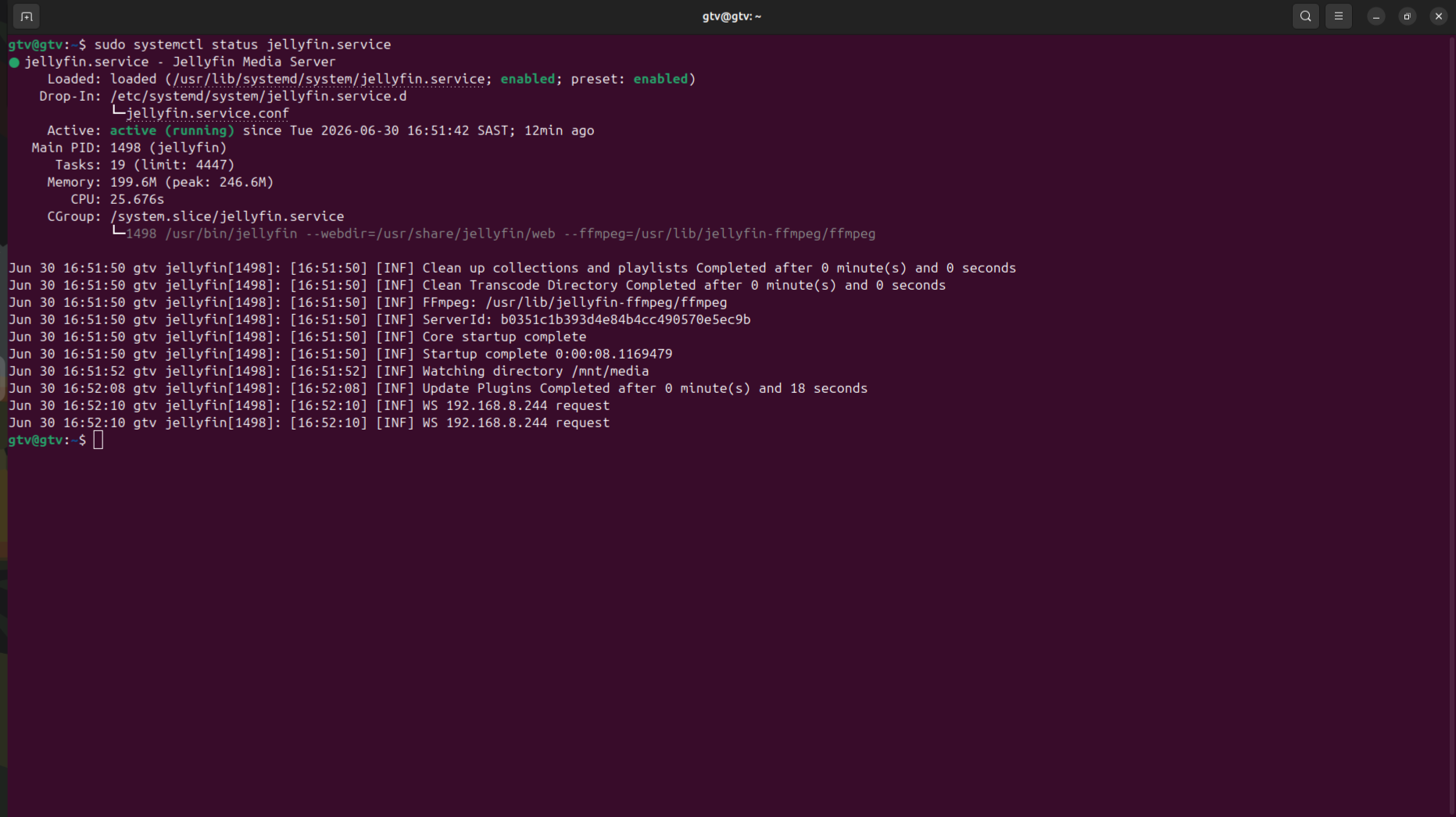Open a new terminal tab
The image size is (1456, 817).
pos(26,16)
